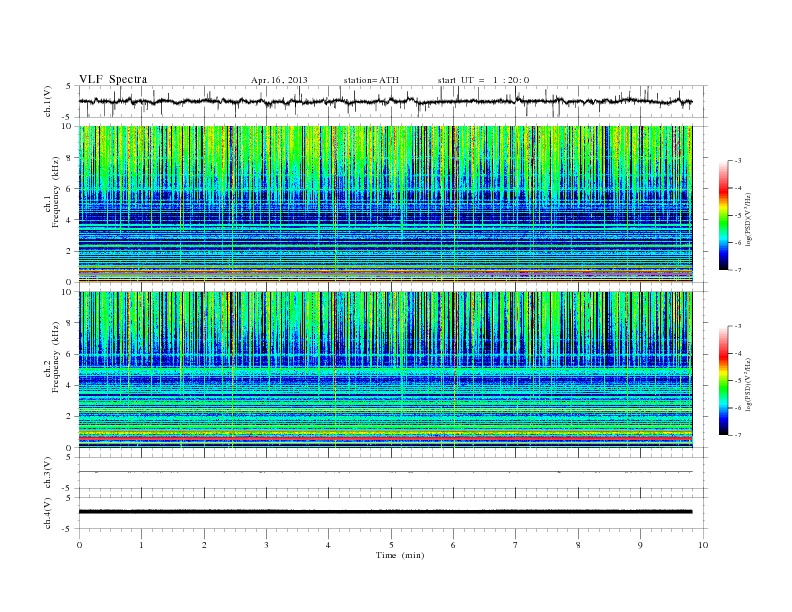Click the 'ch.3(V)' axis label
The image size is (792, 612).
(47, 473)
